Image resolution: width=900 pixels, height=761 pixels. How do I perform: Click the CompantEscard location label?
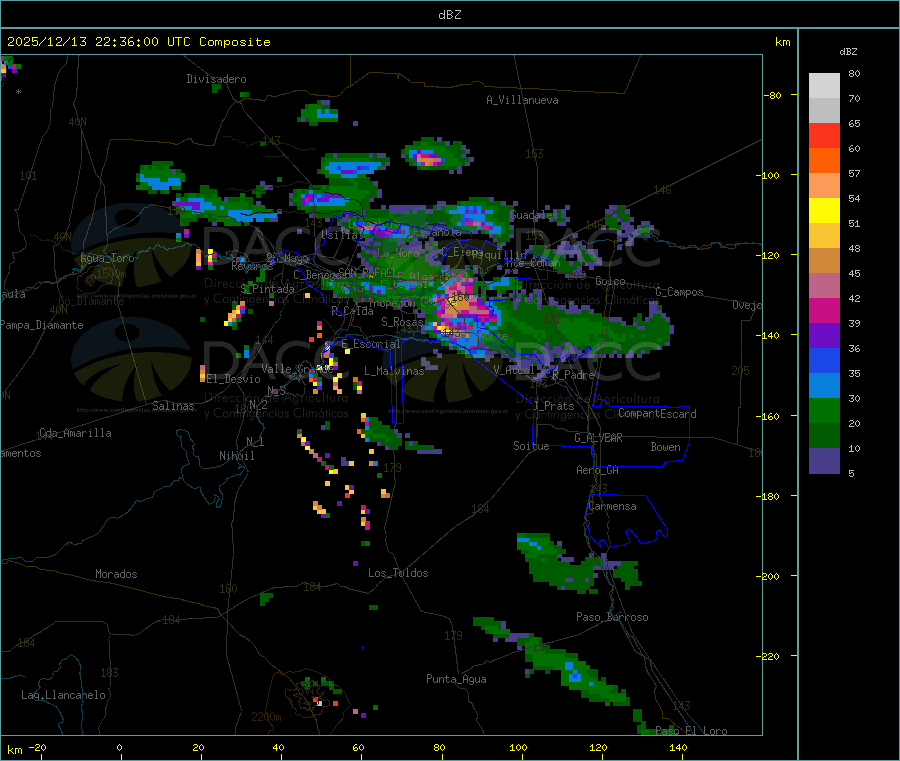[657, 414]
